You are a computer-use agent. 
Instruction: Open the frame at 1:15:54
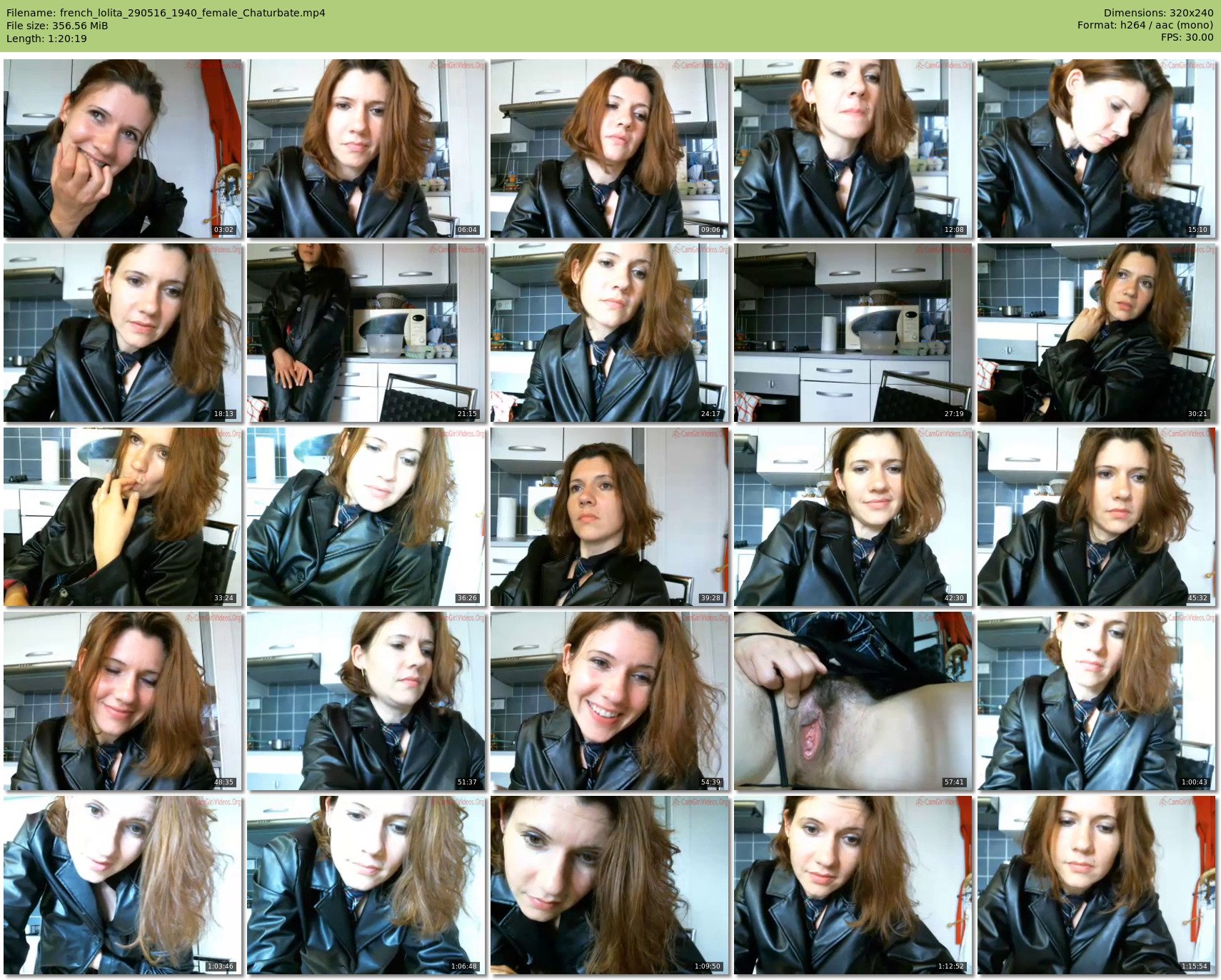pos(1097,885)
